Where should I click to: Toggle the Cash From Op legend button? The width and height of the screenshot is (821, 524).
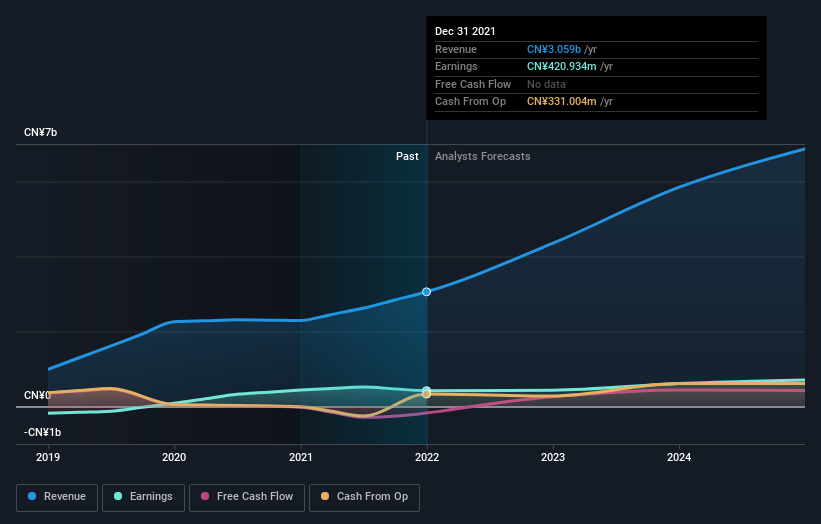tap(364, 497)
